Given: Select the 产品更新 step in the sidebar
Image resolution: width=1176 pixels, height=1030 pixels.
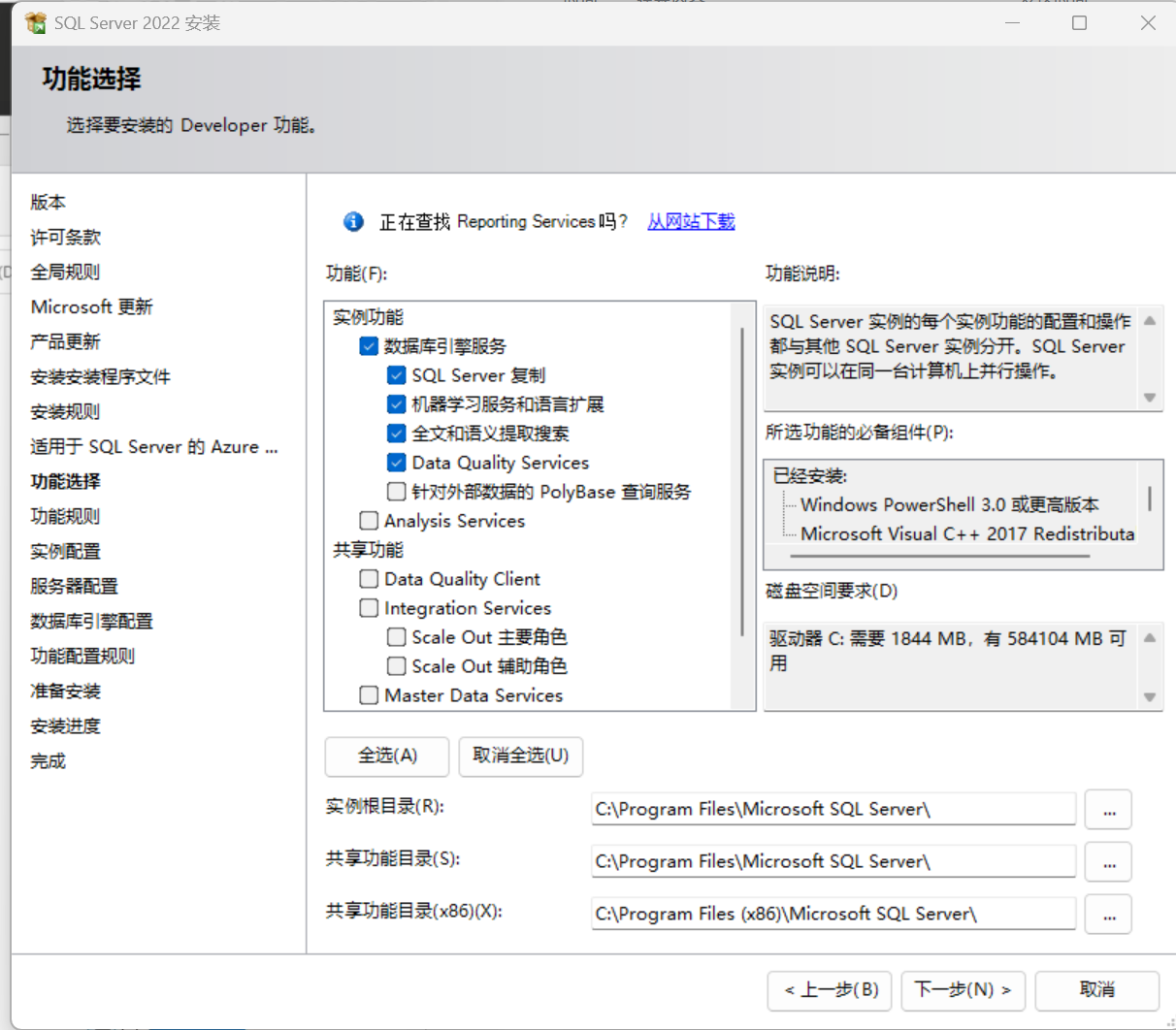Looking at the screenshot, I should pyautogui.click(x=66, y=342).
